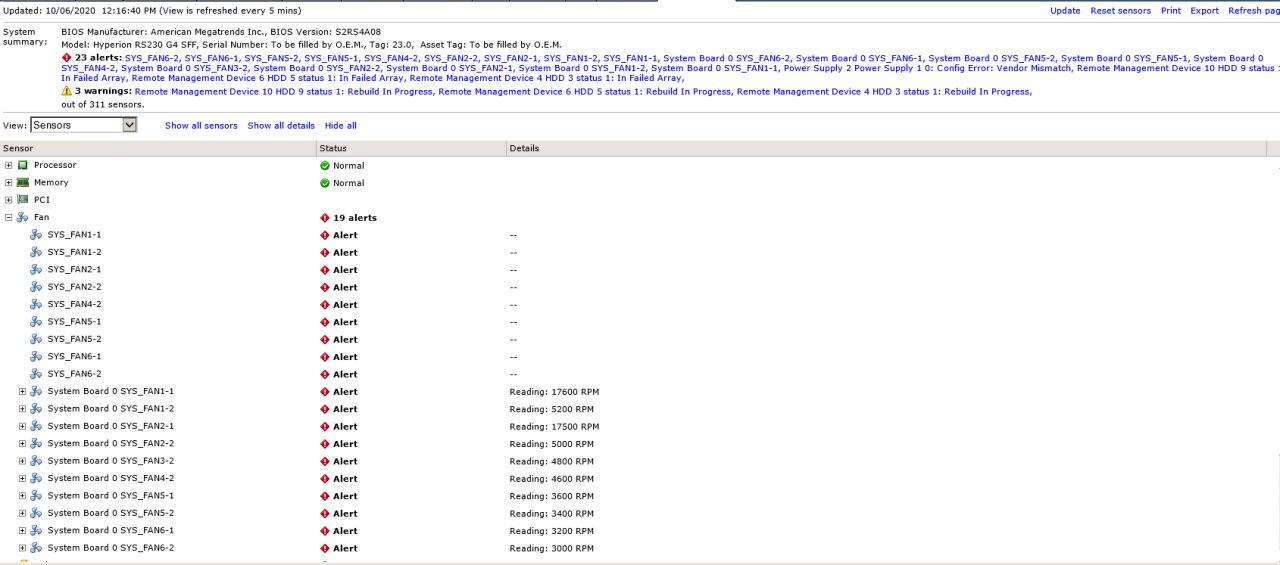Open the View Sensors dropdown

point(83,125)
